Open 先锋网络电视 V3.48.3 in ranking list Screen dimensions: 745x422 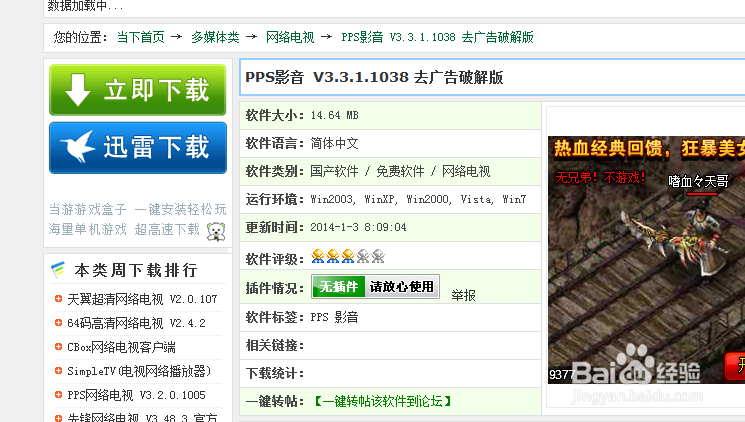tap(142, 418)
